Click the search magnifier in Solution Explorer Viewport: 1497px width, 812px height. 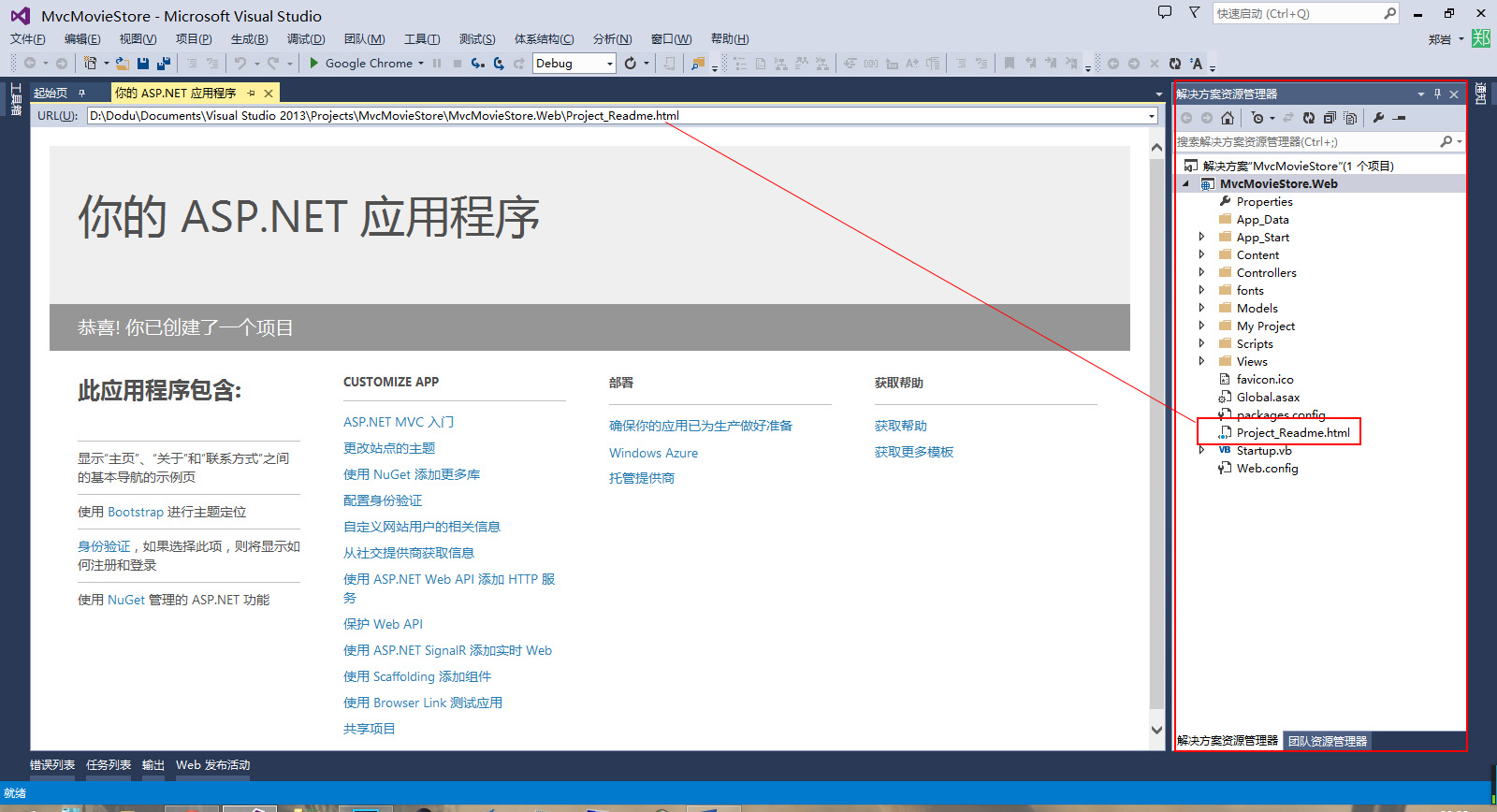point(1446,141)
